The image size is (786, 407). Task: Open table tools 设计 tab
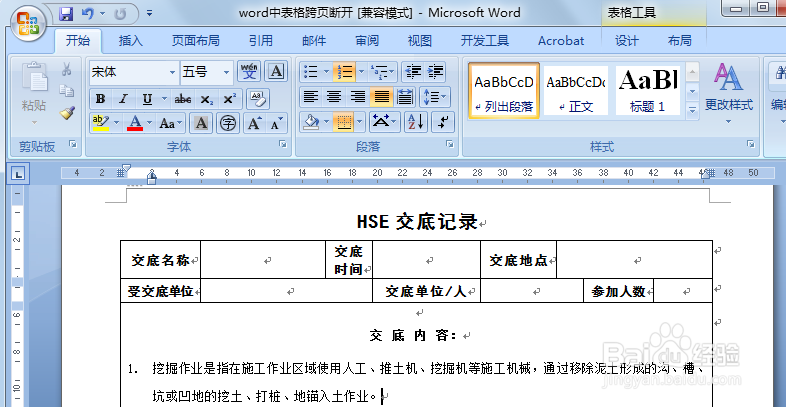[627, 41]
